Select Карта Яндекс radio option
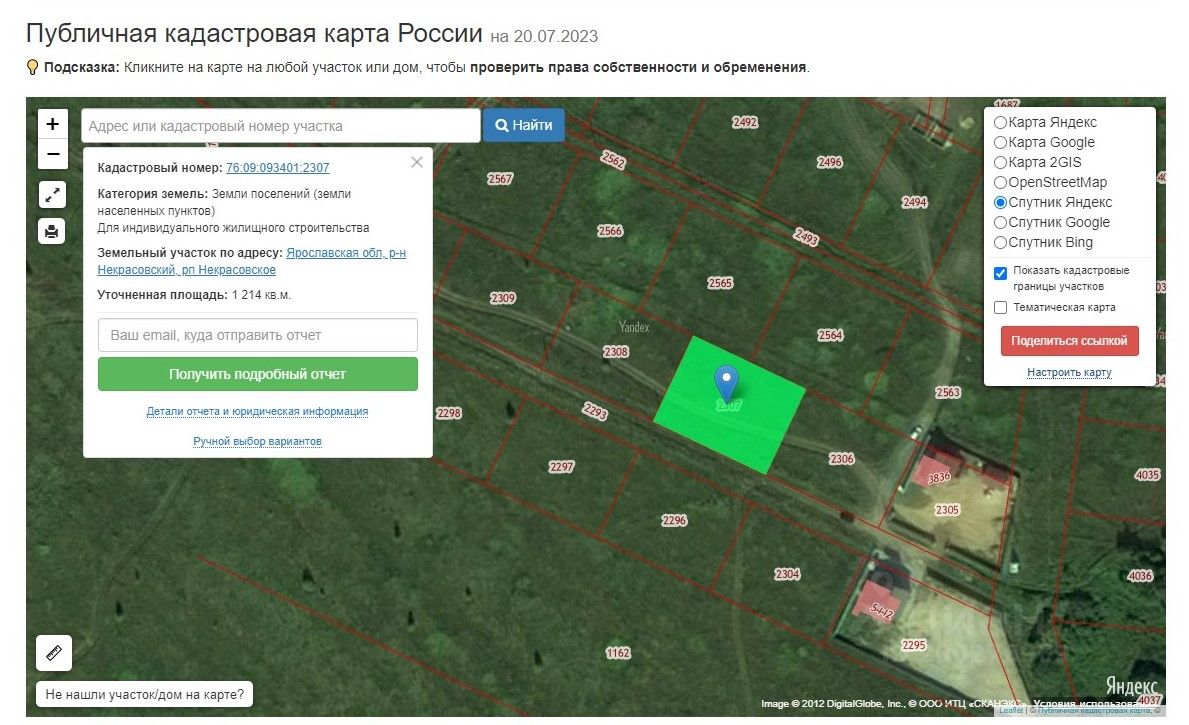The image size is (1189, 725). pyautogui.click(x=1000, y=122)
